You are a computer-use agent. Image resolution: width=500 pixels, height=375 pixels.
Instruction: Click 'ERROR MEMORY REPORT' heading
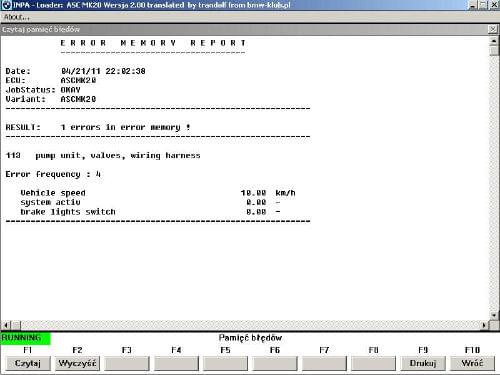click(x=153, y=43)
